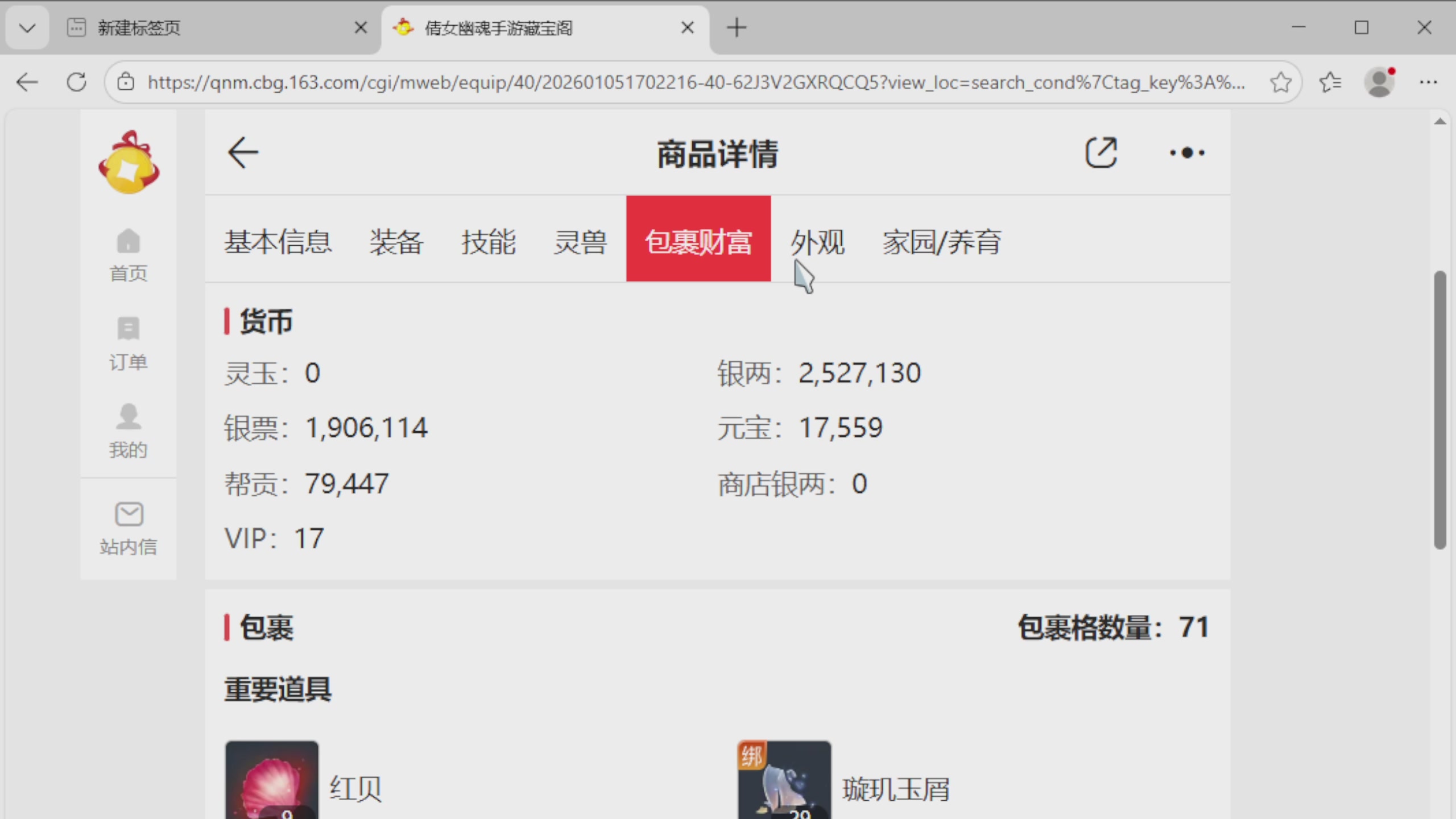The height and width of the screenshot is (819, 1456).
Task: Open browser settings menu via three dots
Action: click(1429, 82)
